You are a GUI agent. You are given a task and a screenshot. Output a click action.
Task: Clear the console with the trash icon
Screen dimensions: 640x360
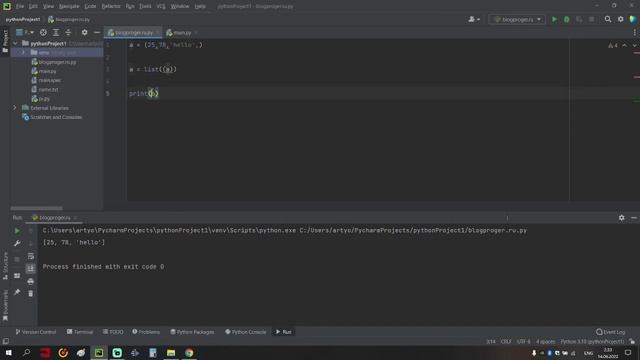(x=31, y=293)
